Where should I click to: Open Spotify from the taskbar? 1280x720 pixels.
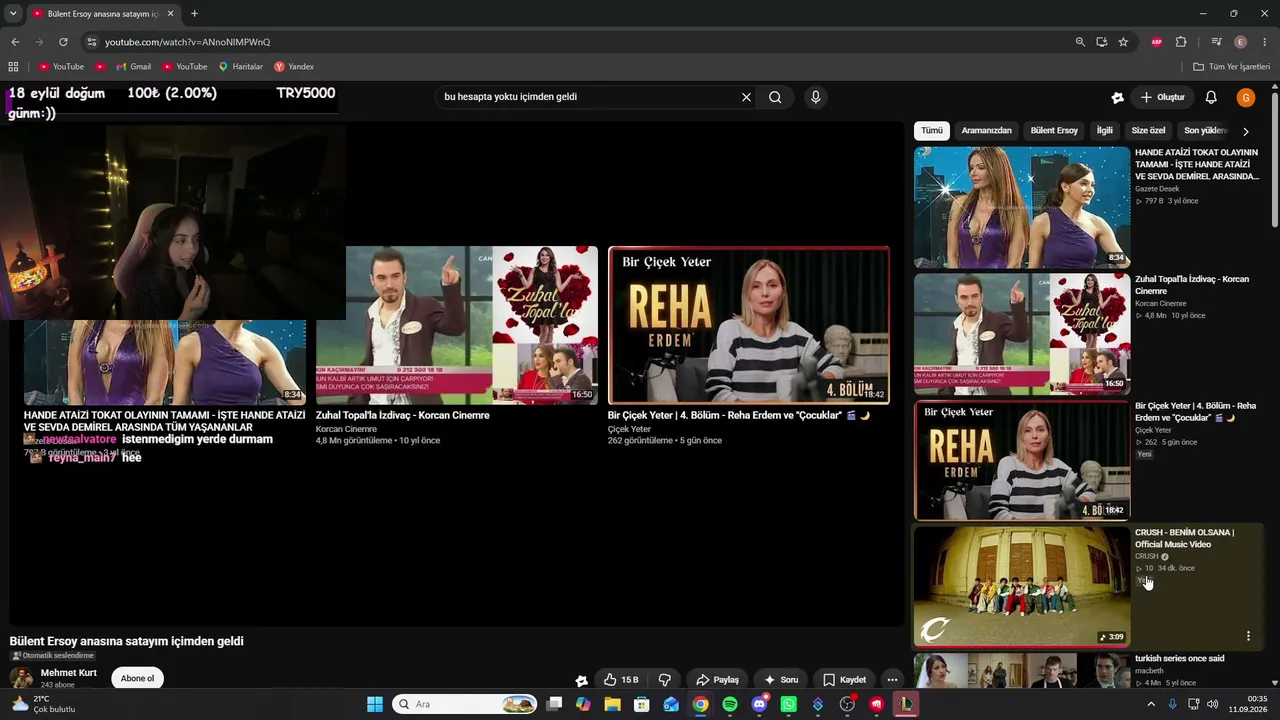[730, 704]
